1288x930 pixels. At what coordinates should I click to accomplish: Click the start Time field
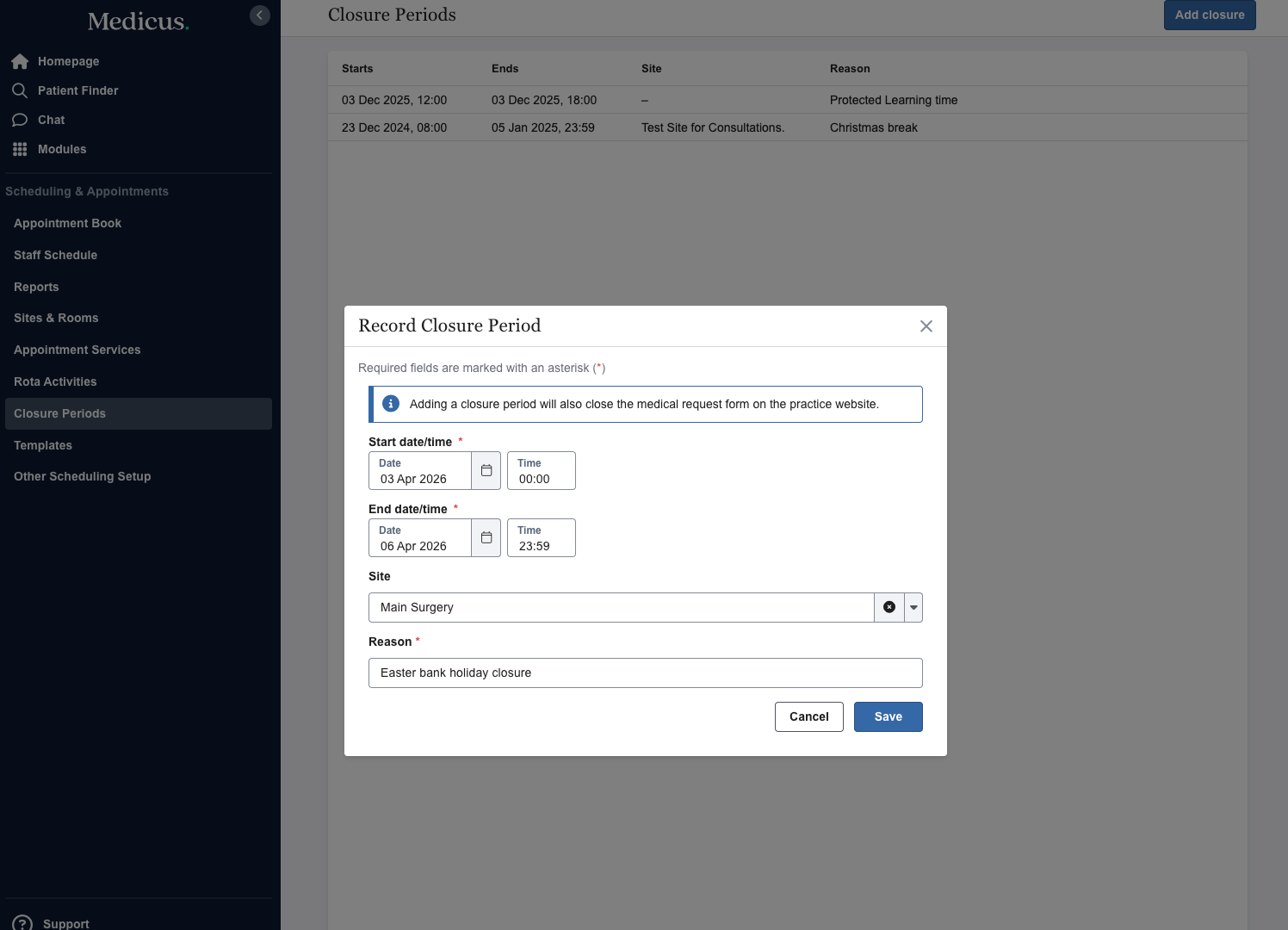[x=541, y=471]
